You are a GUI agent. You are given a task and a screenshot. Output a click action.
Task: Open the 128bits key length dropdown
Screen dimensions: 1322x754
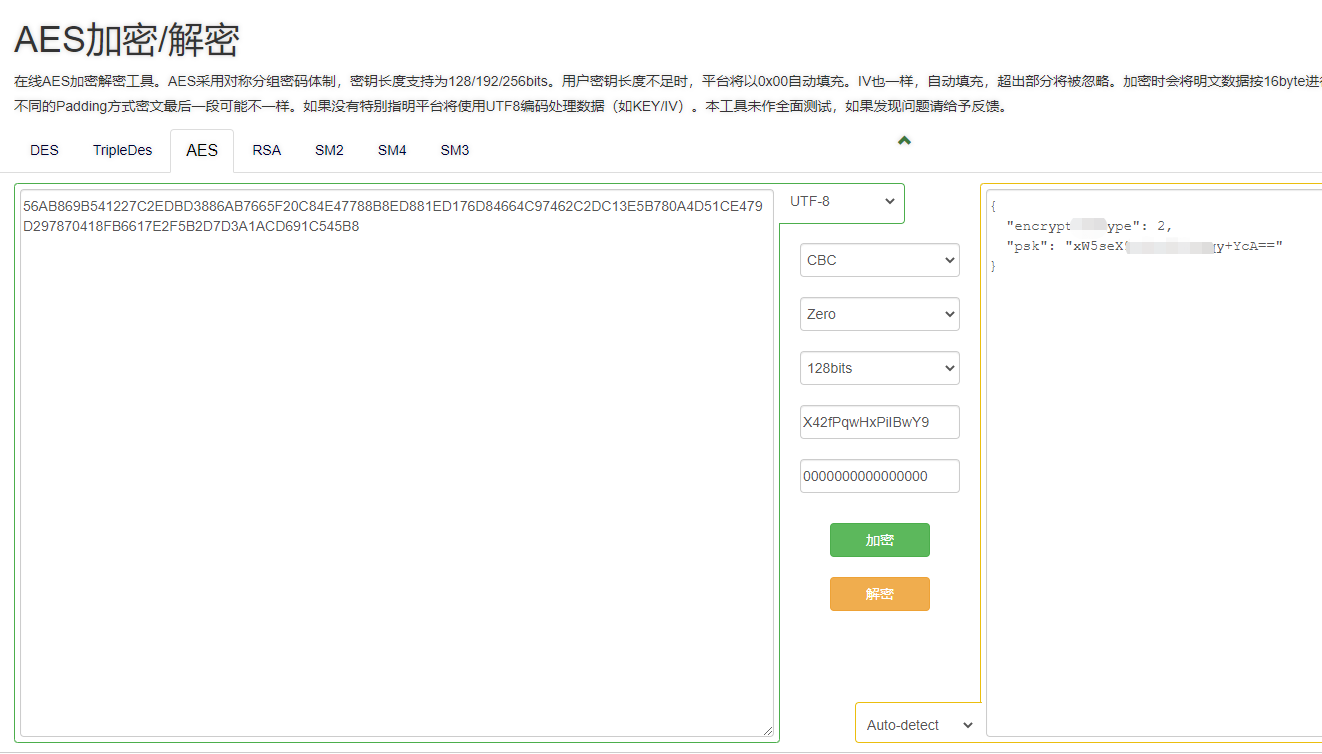(x=880, y=368)
